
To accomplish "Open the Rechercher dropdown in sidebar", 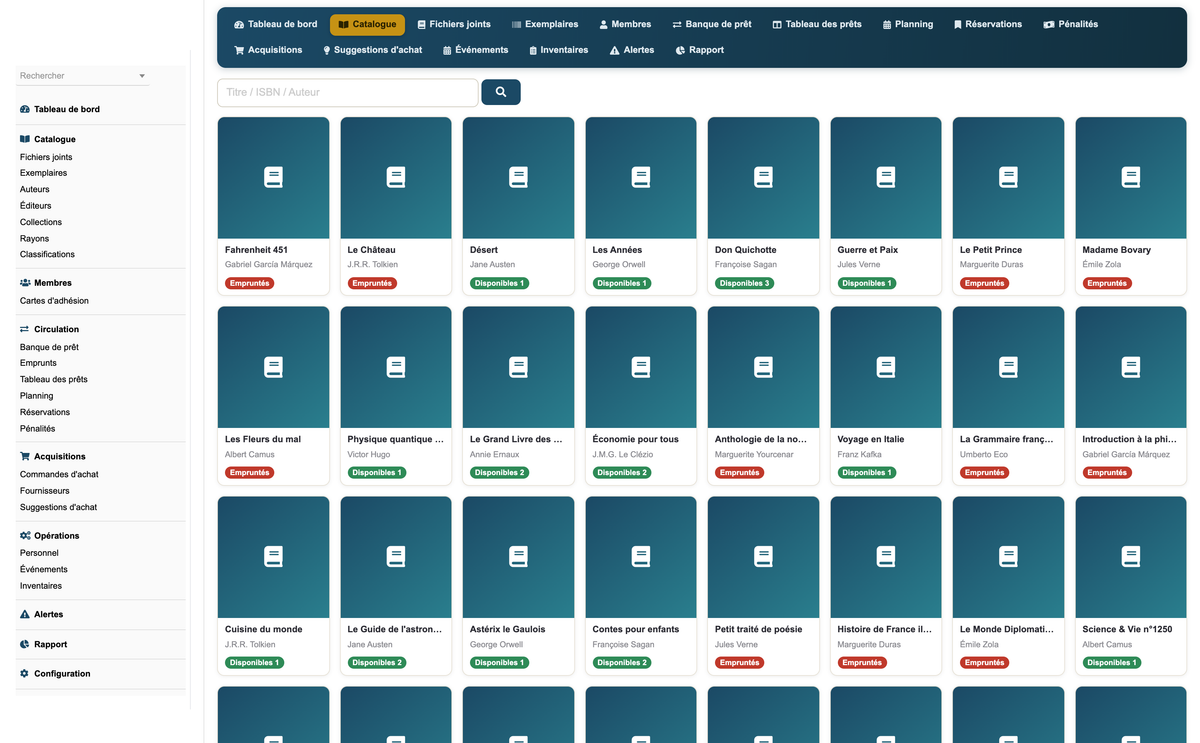I will coord(83,76).
